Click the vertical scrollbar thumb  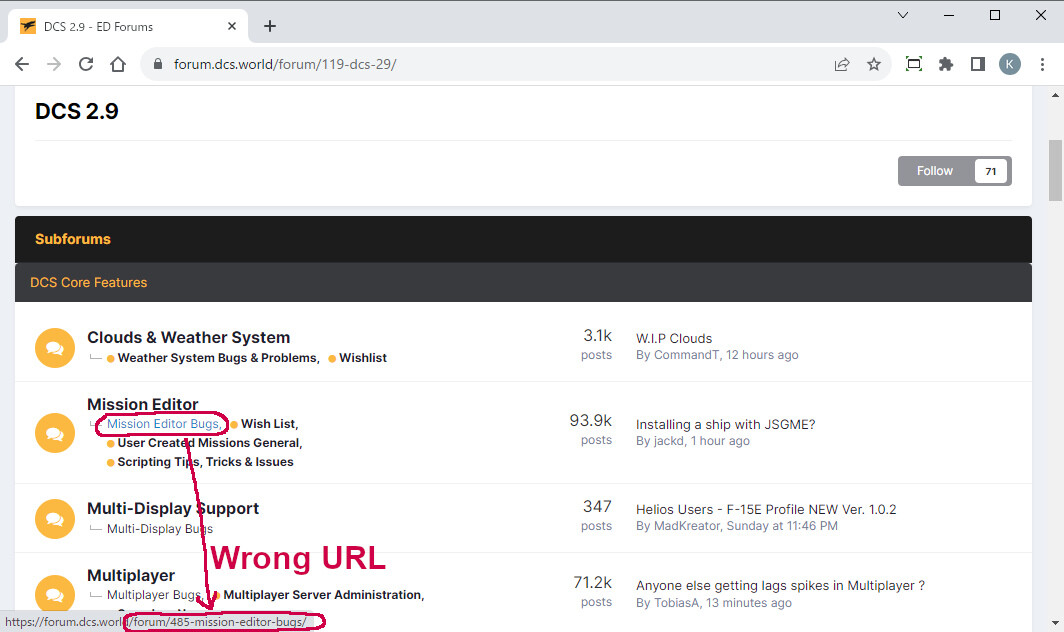[1055, 170]
